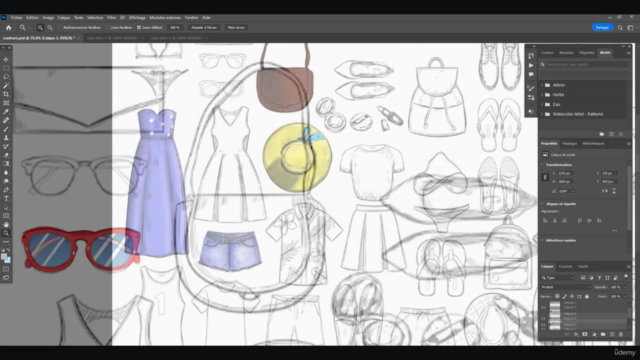Add layer style fx icon
Screen dimensions: 640x360
tap(576, 334)
